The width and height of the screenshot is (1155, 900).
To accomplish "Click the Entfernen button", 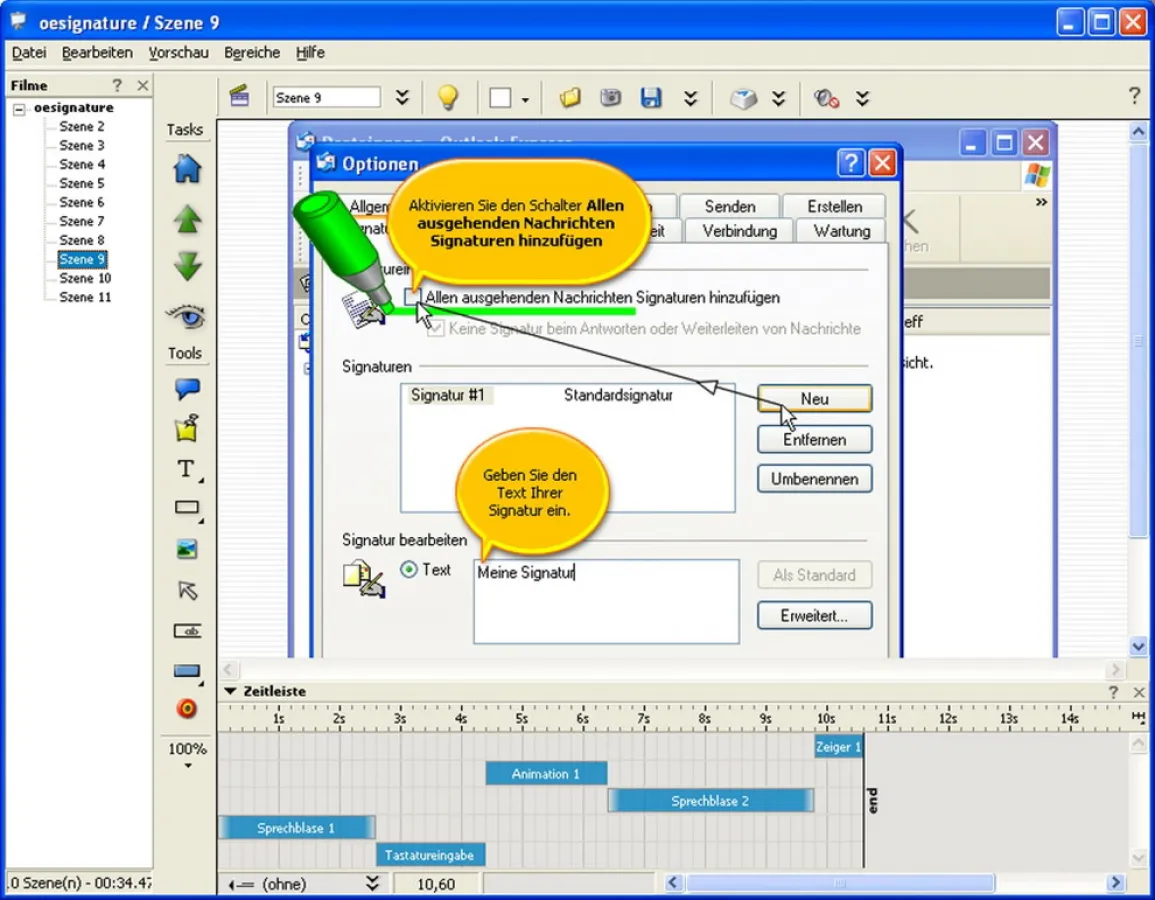I will (814, 439).
